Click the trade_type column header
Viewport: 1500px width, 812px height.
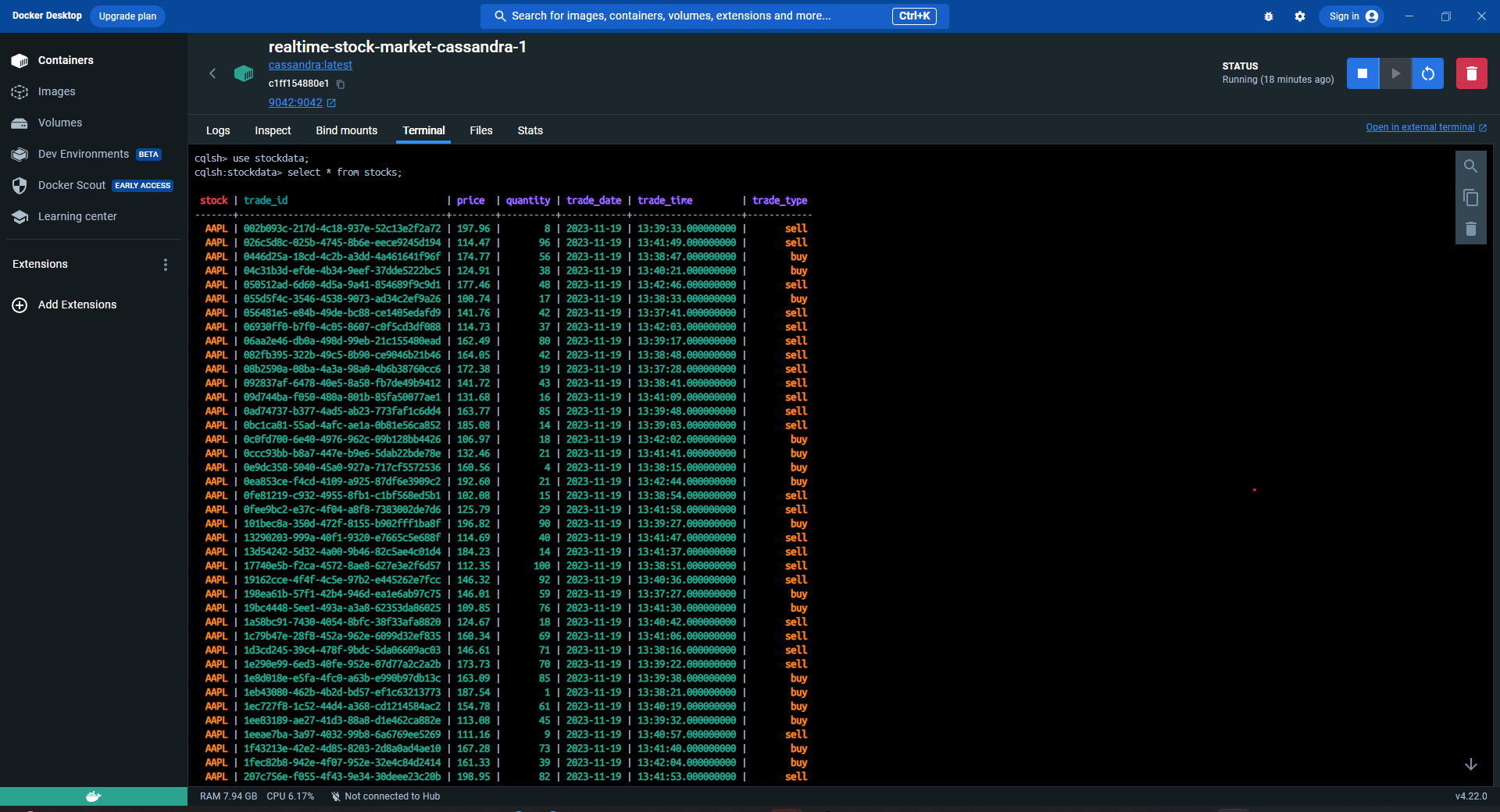coord(780,201)
